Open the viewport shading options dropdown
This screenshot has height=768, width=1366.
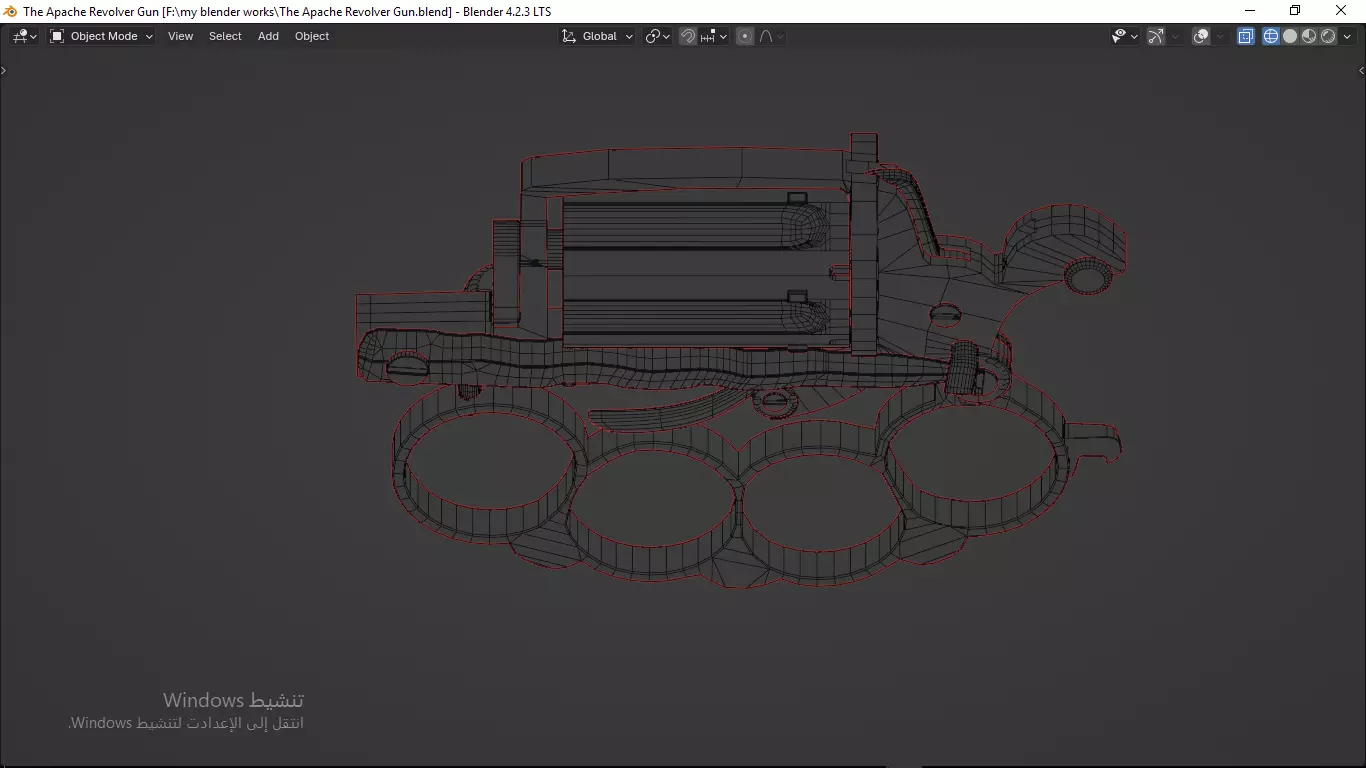1347,36
